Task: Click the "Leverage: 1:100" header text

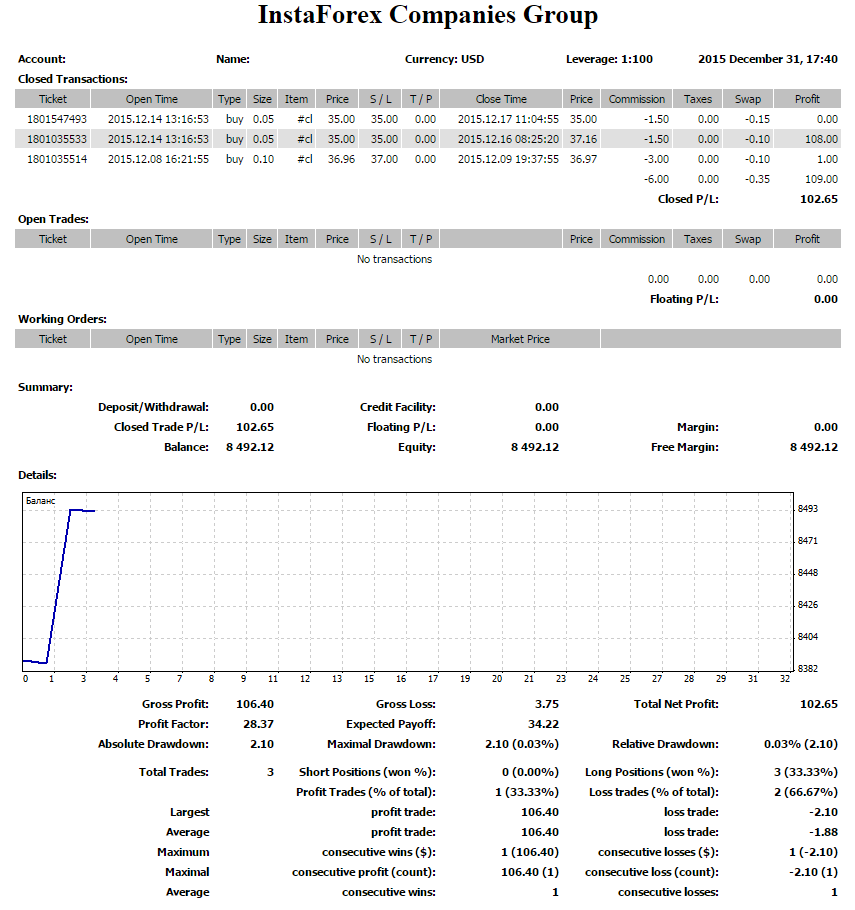Action: (x=609, y=59)
